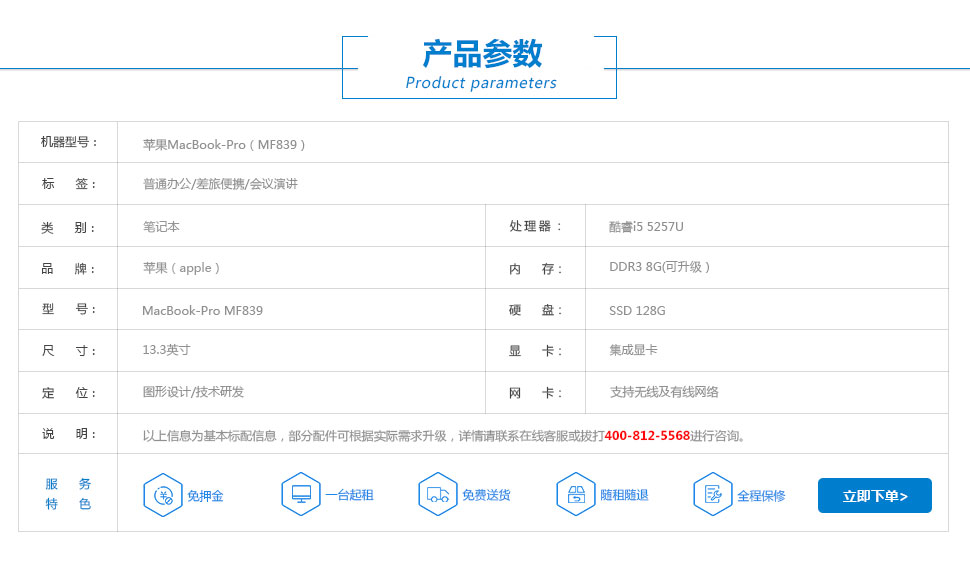970x565 pixels.
Task: Click the 全程保修 repair icon
Action: tap(713, 494)
